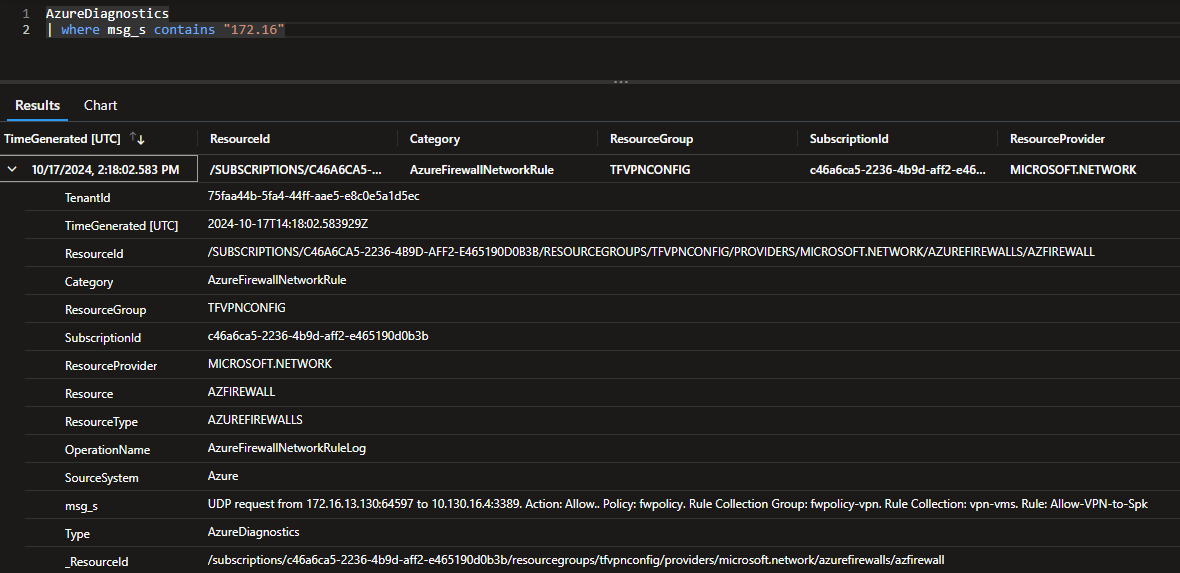Click the OperationName field label

(x=108, y=450)
